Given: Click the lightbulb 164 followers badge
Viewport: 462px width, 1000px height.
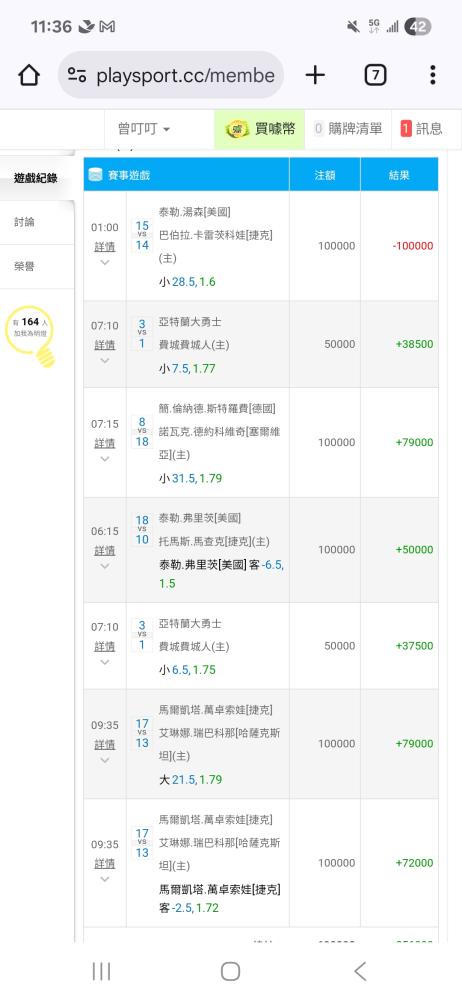Looking at the screenshot, I should pos(31,334).
